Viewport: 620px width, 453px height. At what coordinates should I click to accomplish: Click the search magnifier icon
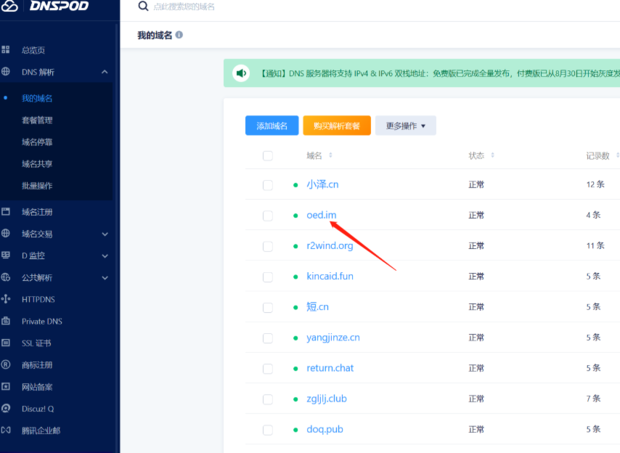[x=143, y=6]
